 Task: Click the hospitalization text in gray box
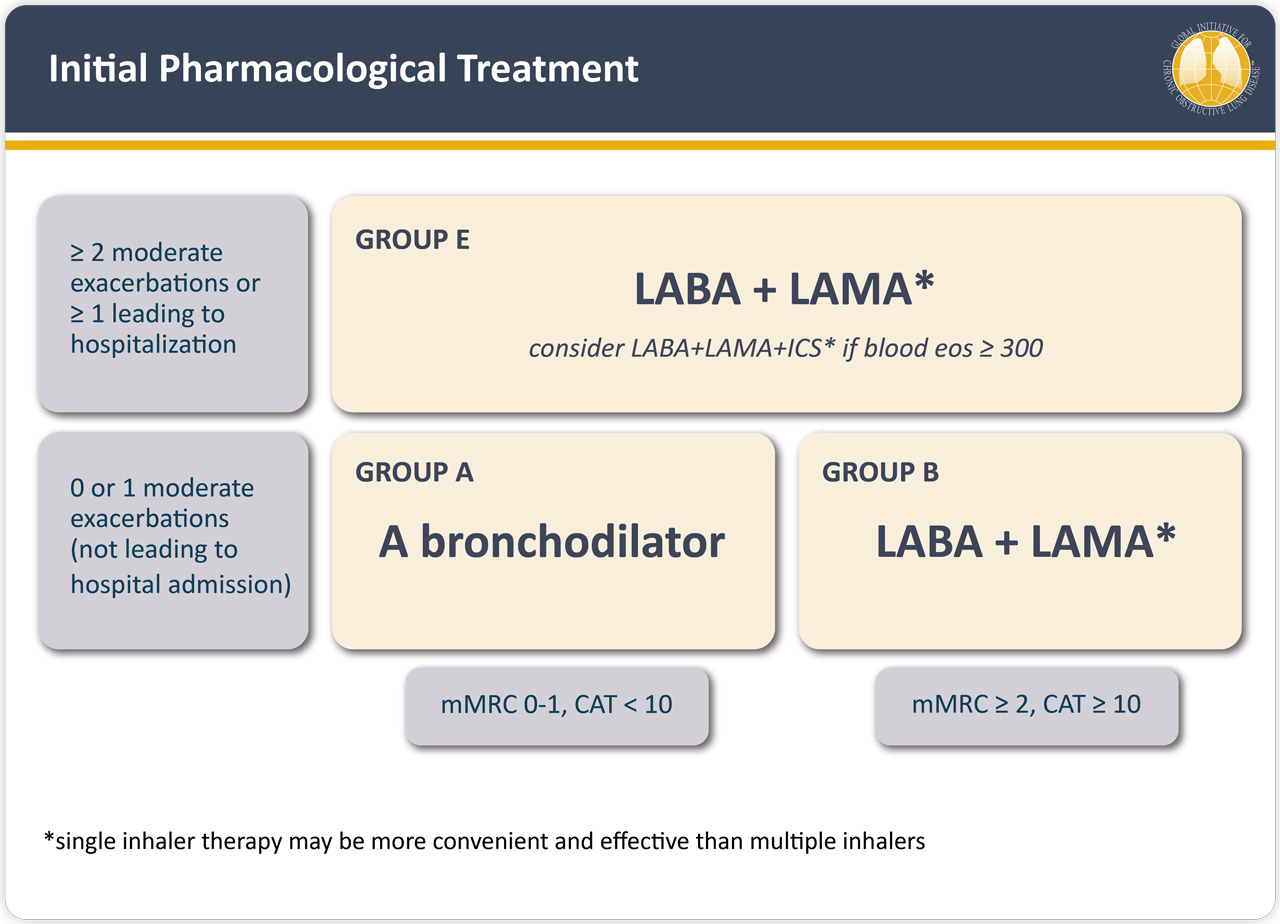[x=153, y=345]
